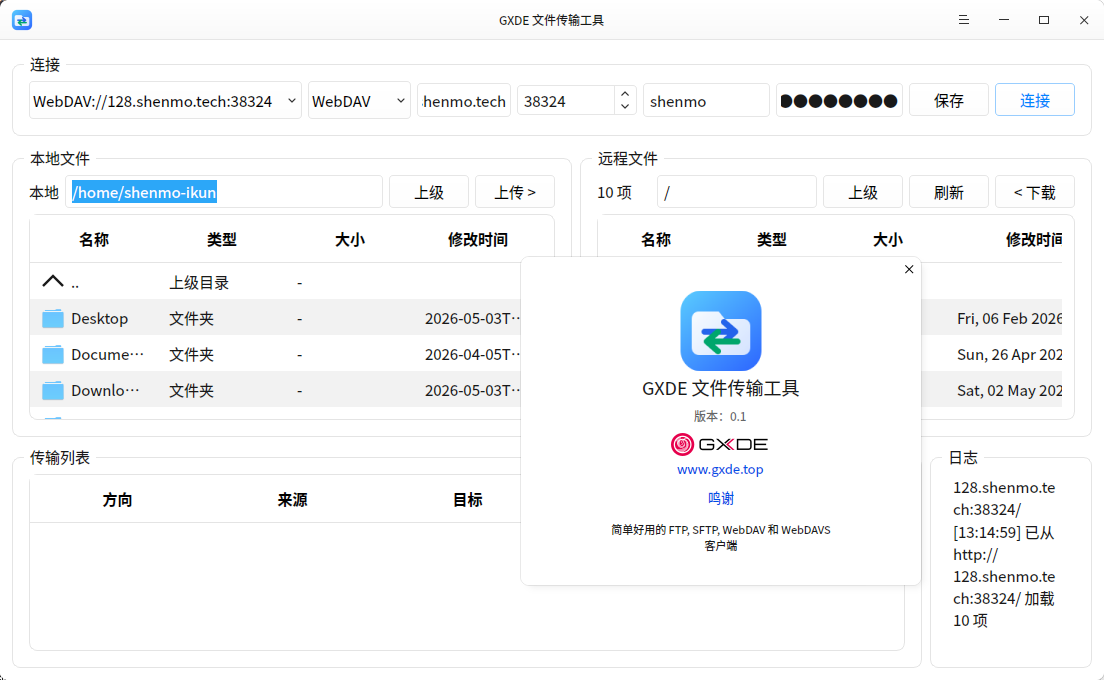Click the app icon in the title bar
The image size is (1104, 680).
[22, 20]
